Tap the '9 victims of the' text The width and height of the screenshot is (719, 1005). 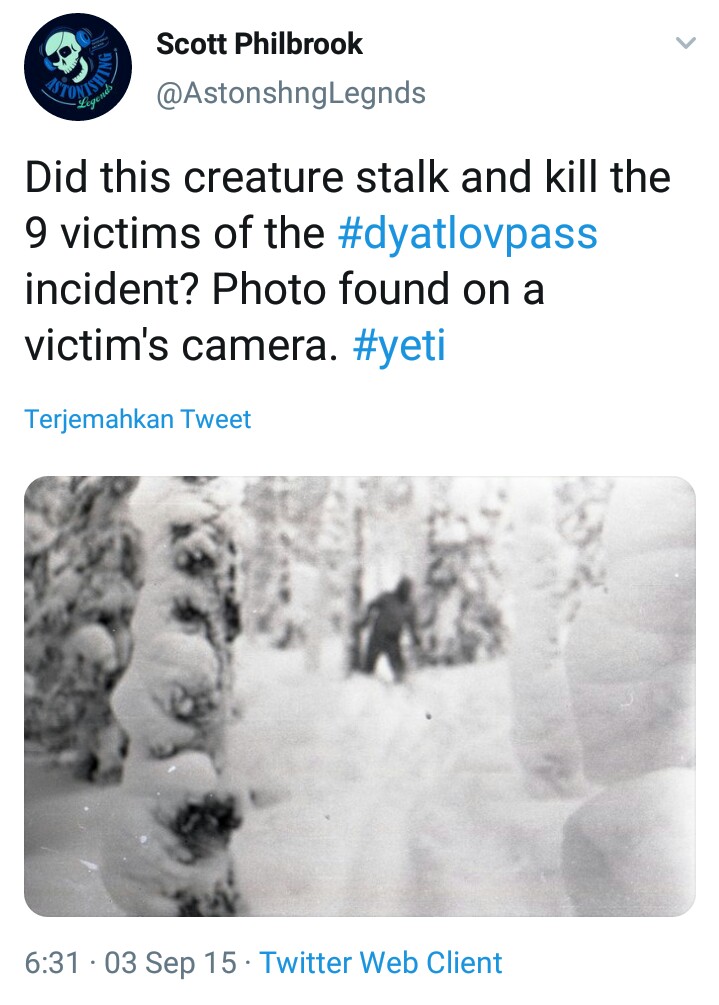pyautogui.click(x=173, y=234)
